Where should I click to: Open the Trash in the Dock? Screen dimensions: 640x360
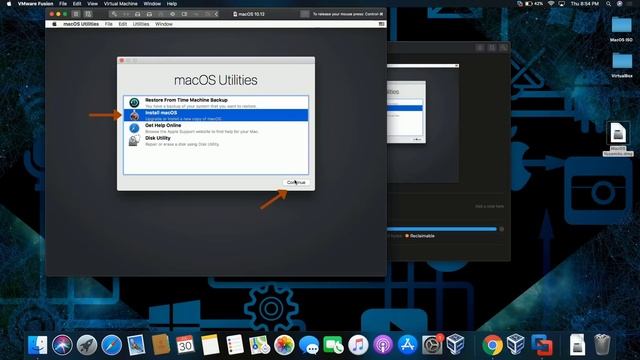[x=602, y=345]
